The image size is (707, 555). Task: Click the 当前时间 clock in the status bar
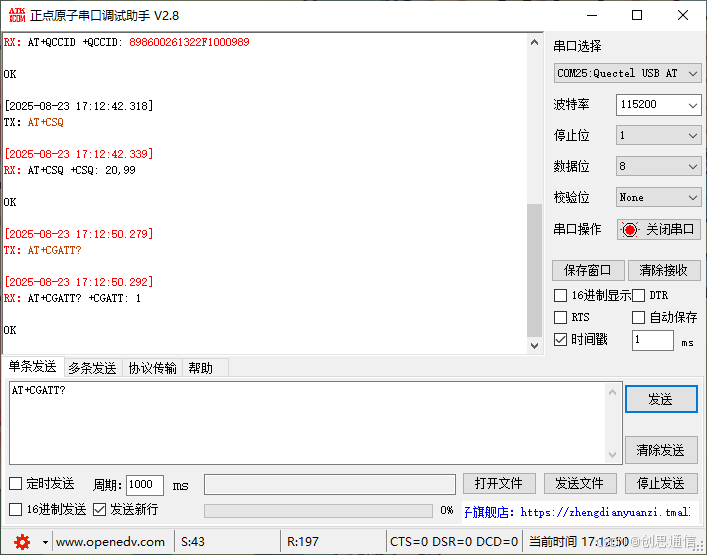pos(579,542)
